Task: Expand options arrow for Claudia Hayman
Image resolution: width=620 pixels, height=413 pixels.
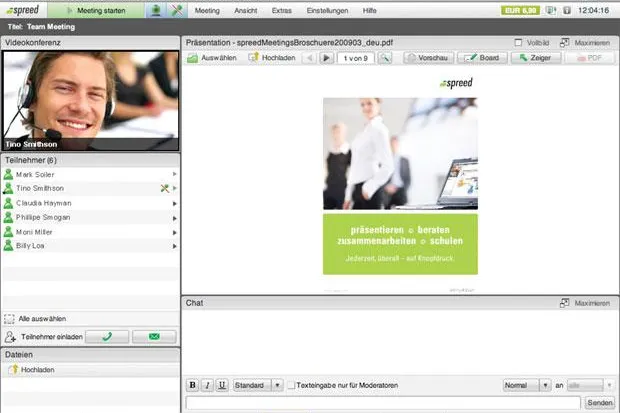Action: coord(174,203)
